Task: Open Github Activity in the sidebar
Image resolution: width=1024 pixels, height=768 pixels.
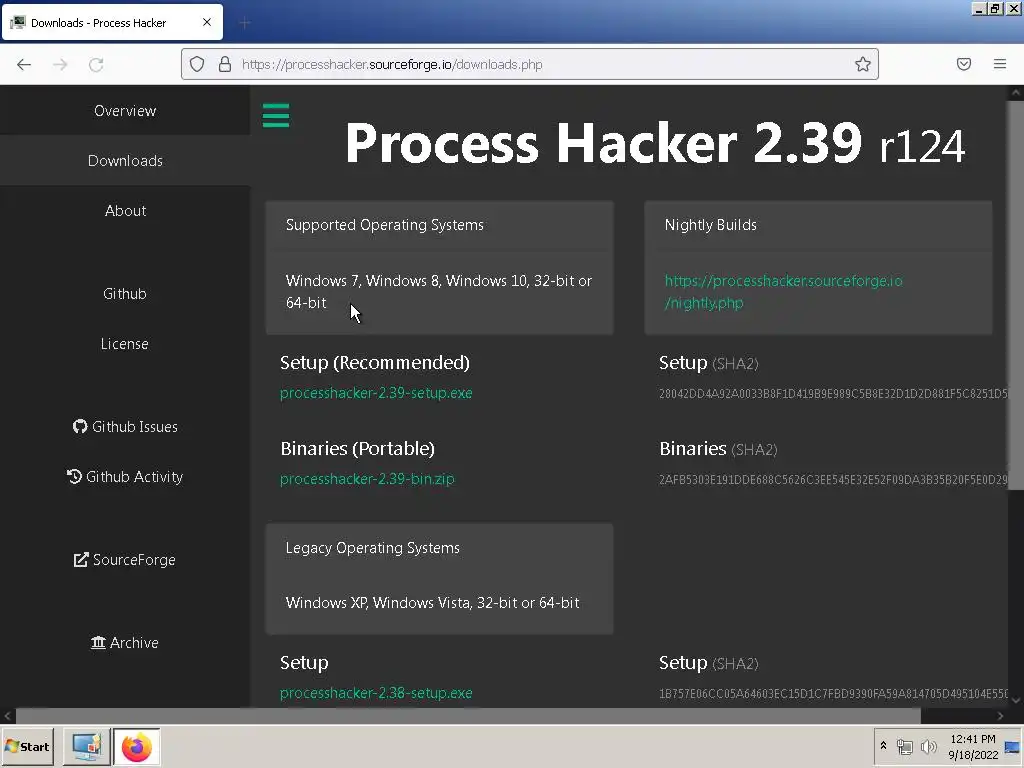Action: click(125, 477)
